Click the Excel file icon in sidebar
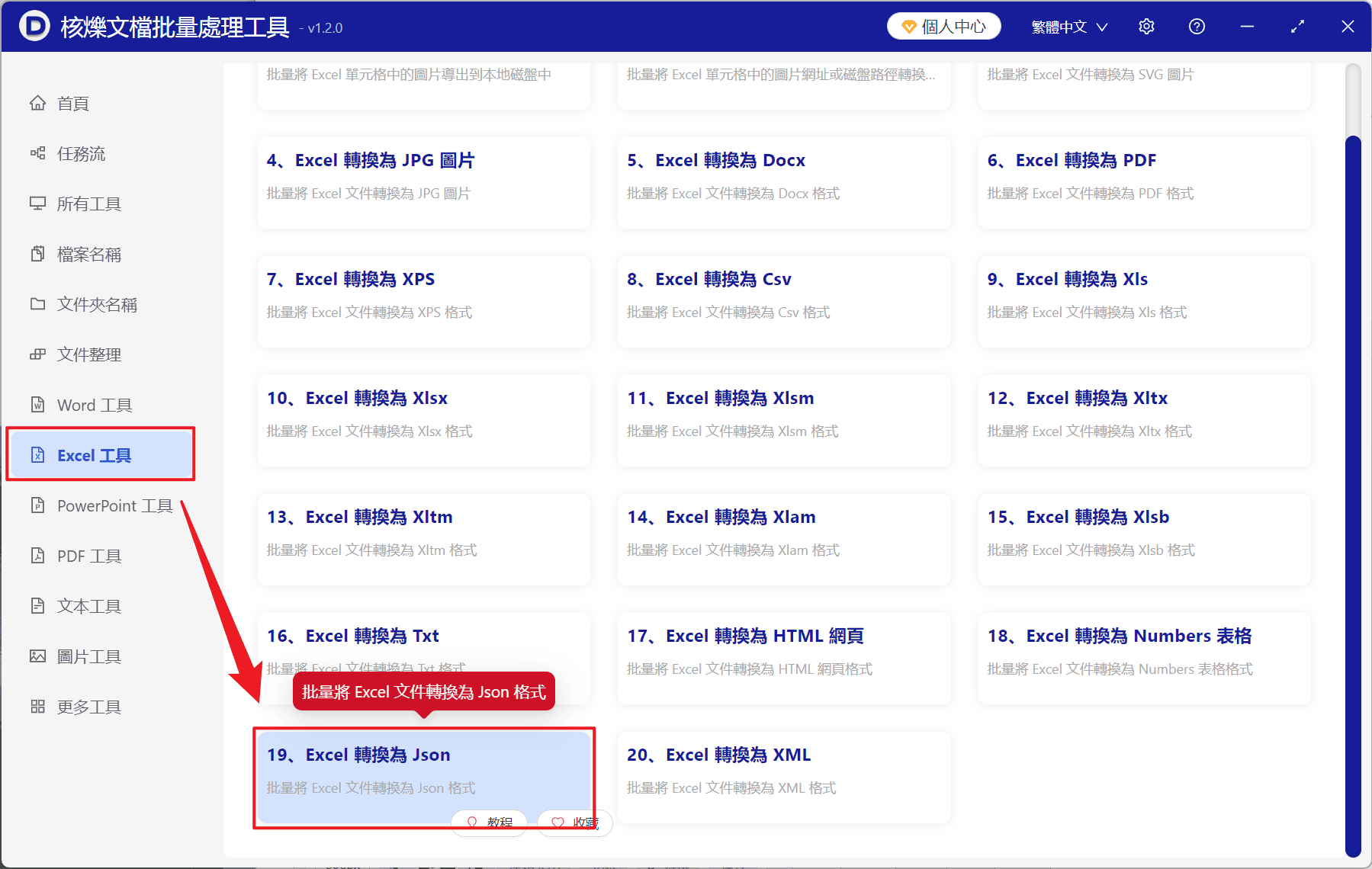This screenshot has height=869, width=1372. [x=37, y=455]
